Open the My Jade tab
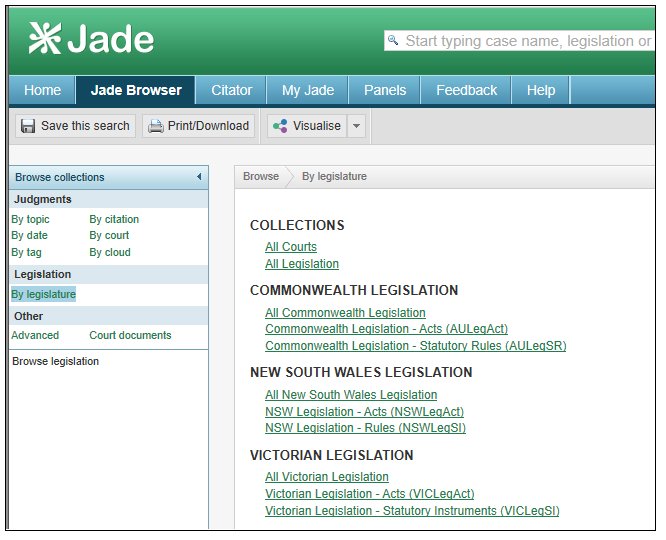666x540 pixels. tap(308, 90)
